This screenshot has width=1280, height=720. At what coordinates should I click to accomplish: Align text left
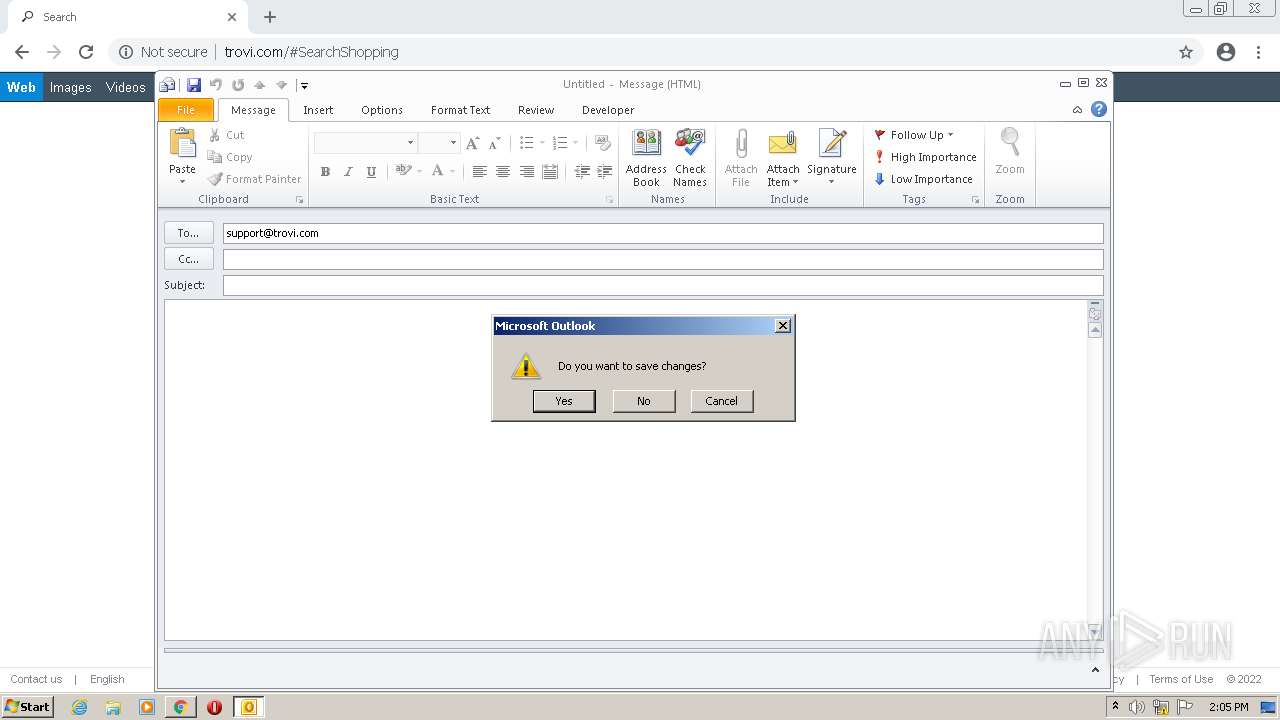(480, 172)
